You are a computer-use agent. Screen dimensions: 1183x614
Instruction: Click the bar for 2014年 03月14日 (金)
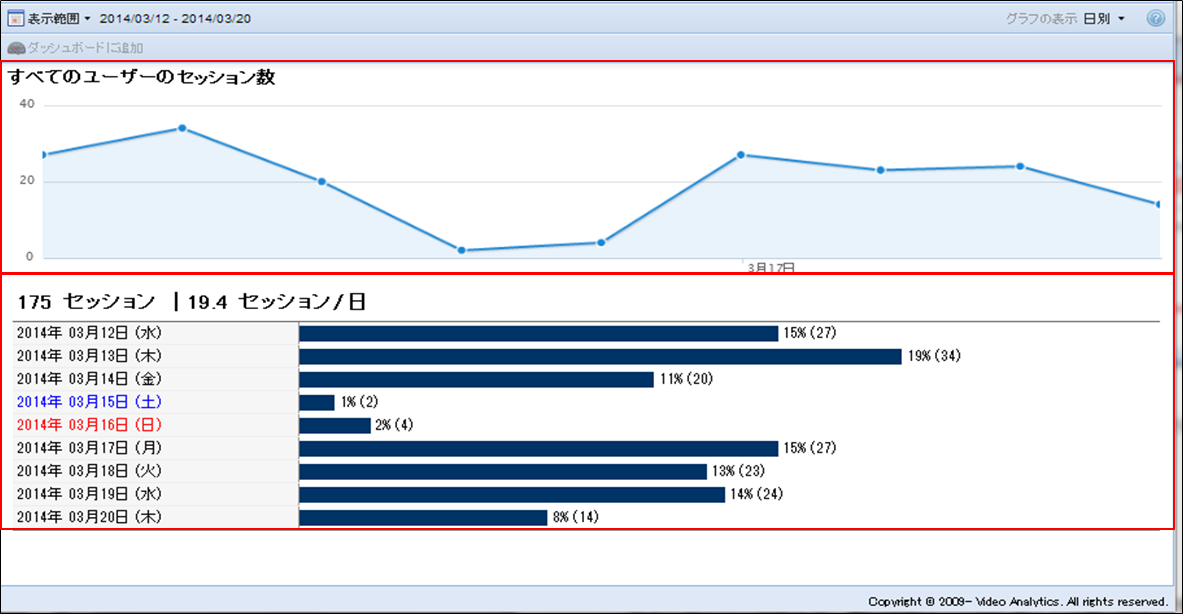pos(476,379)
